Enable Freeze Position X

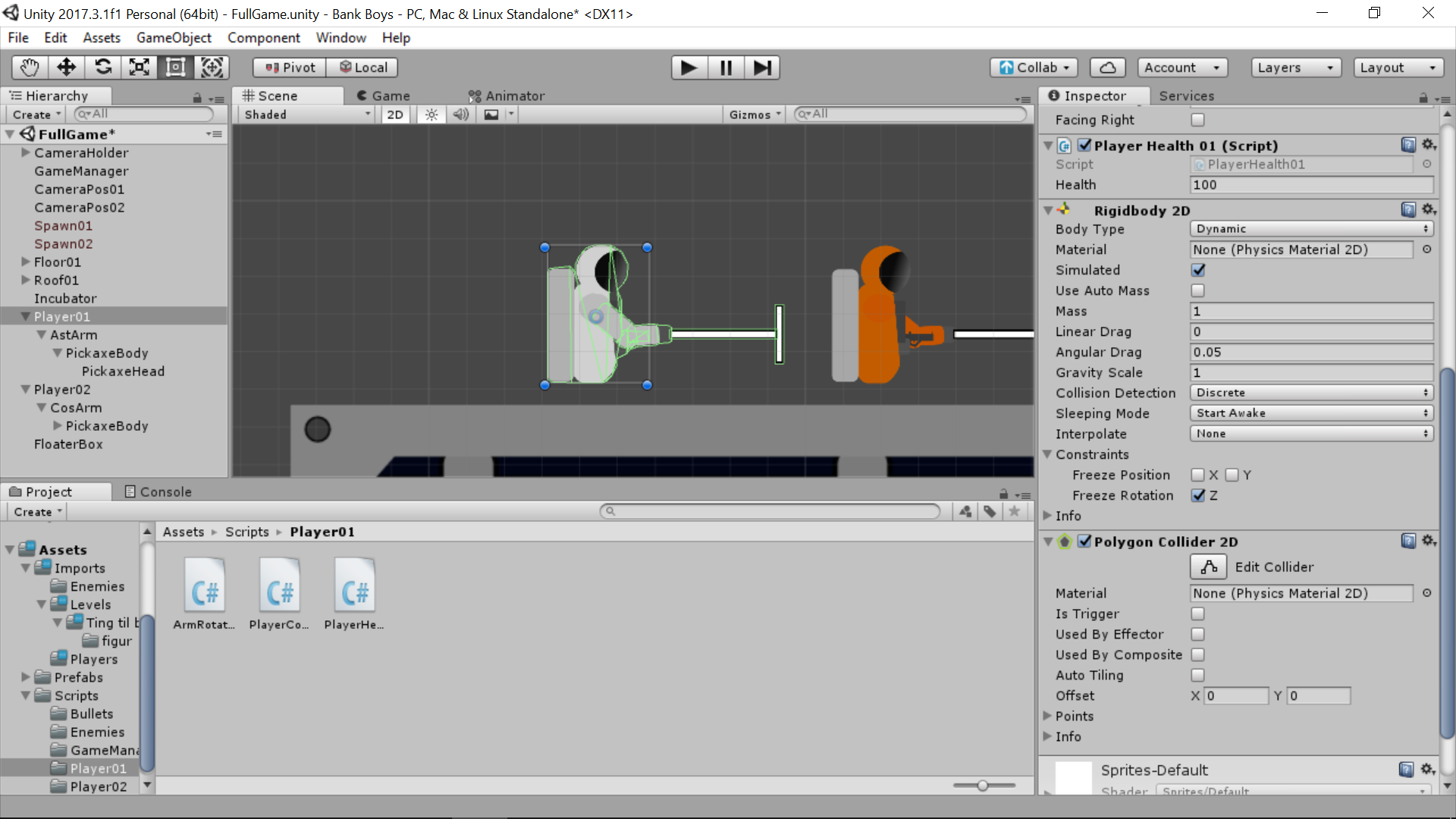[x=1197, y=475]
